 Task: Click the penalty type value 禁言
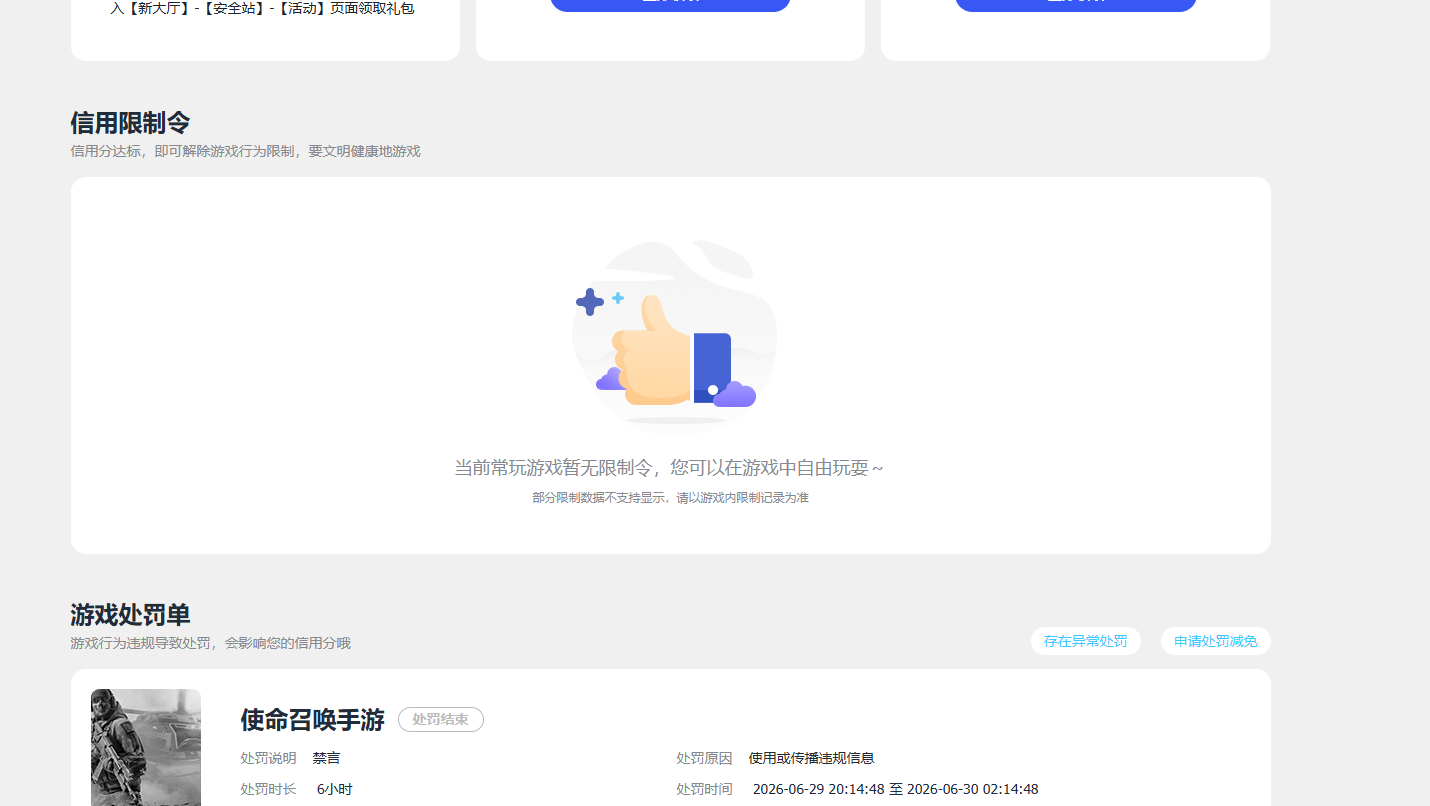(326, 758)
